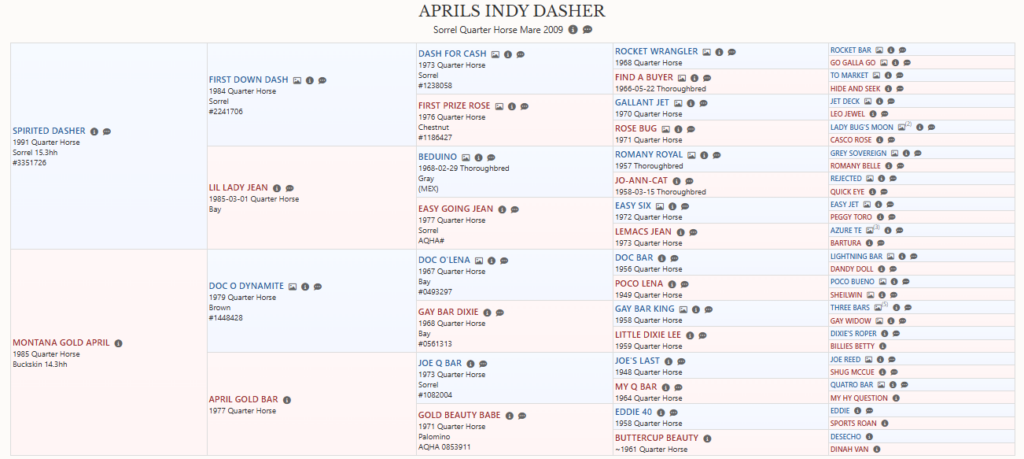
Task: Open Quatro Bar ancestor link
Action: click(x=852, y=385)
